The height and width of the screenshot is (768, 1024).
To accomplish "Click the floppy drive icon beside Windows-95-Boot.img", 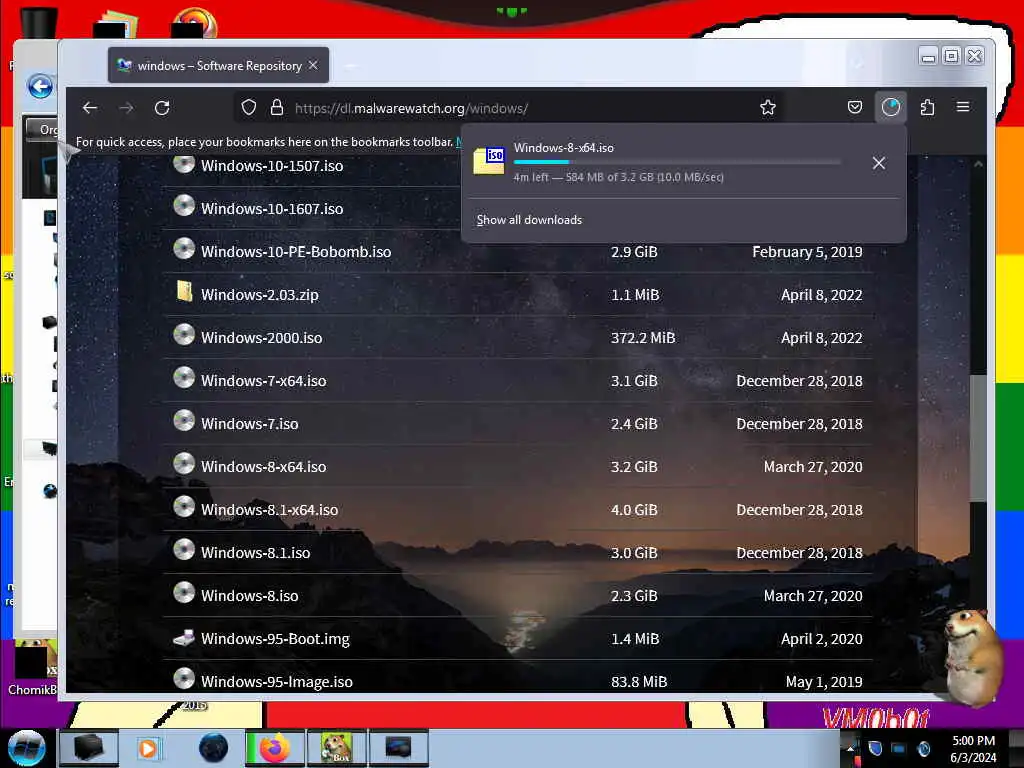I will [184, 637].
